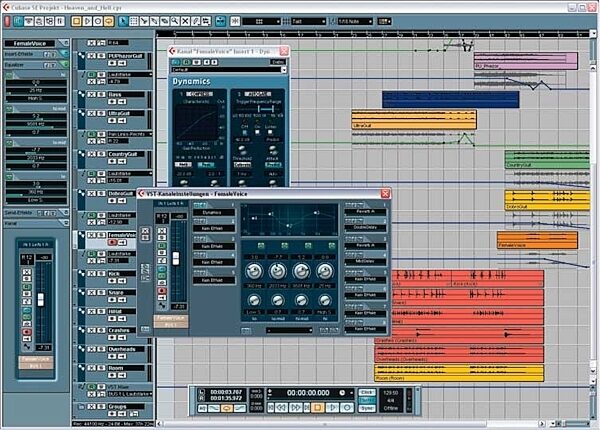The image size is (600, 430).
Task: Click the red Activate Project button
Action: 7,21
